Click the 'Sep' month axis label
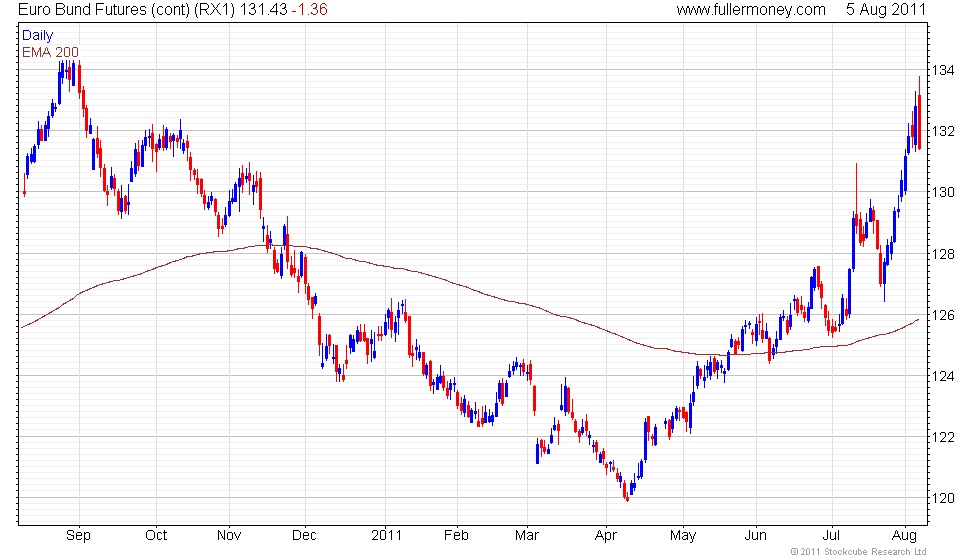Image resolution: width=980 pixels, height=560 pixels. (x=78, y=536)
